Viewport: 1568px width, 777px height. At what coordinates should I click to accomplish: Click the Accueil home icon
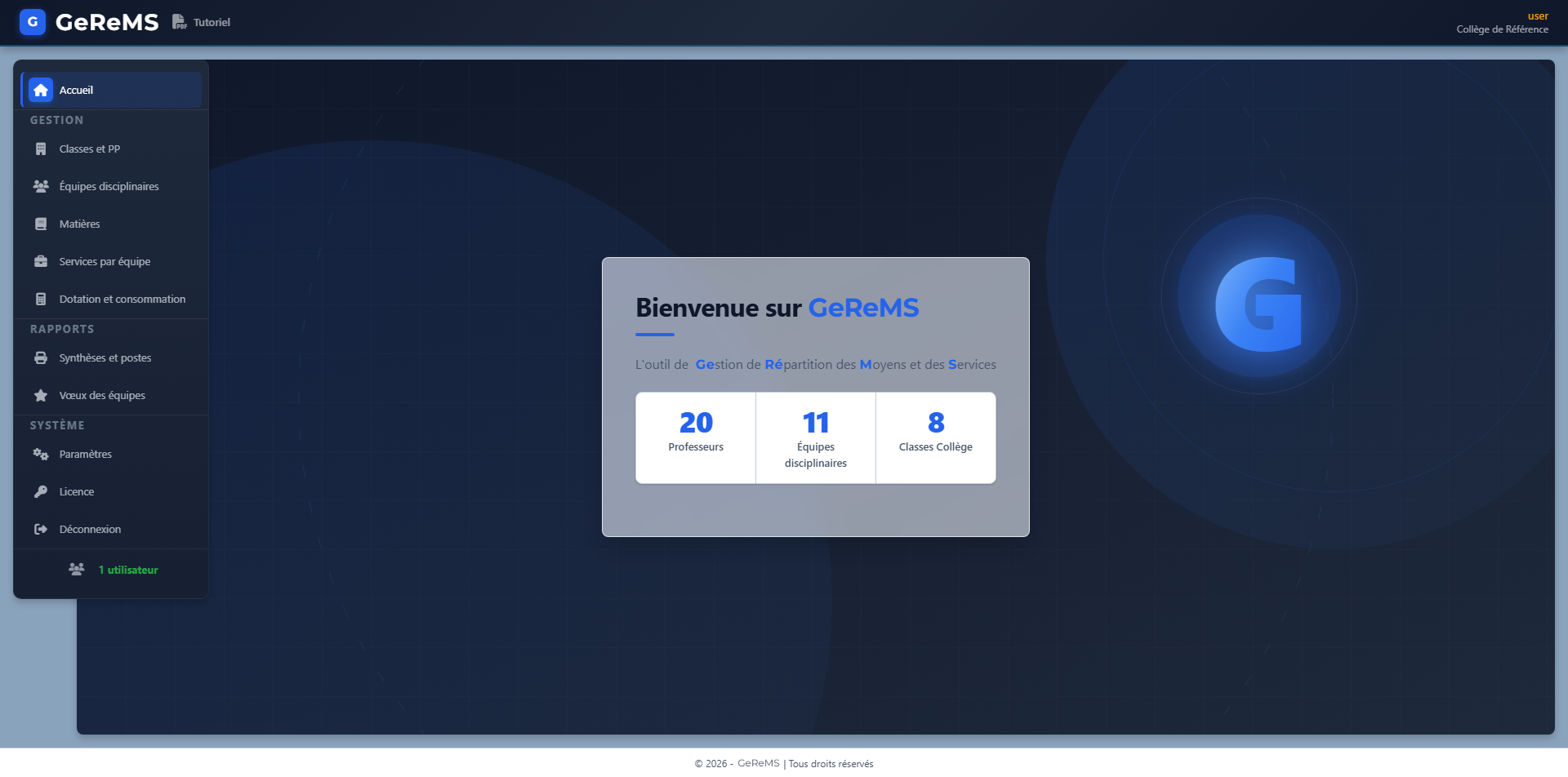[41, 90]
